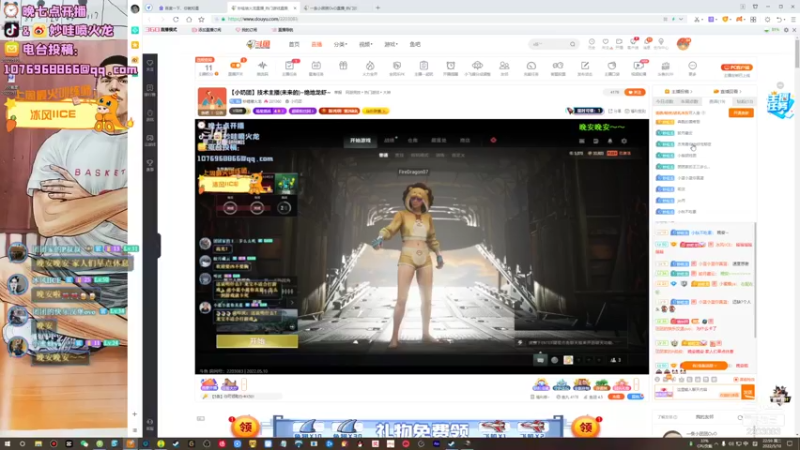Switch to the 直播回看 panel tab
Image resolution: width=800 pixels, height=450 pixels.
coord(728,91)
